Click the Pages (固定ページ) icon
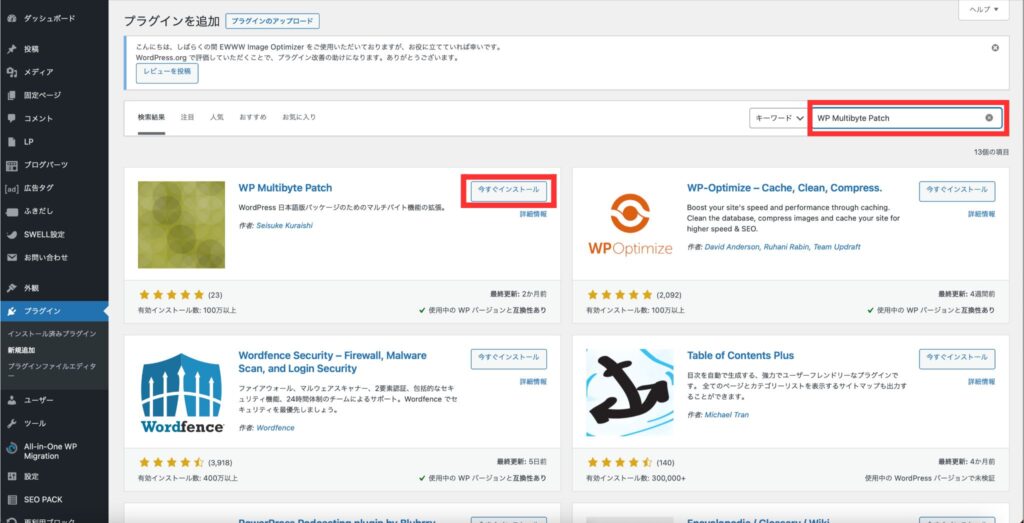 11,95
